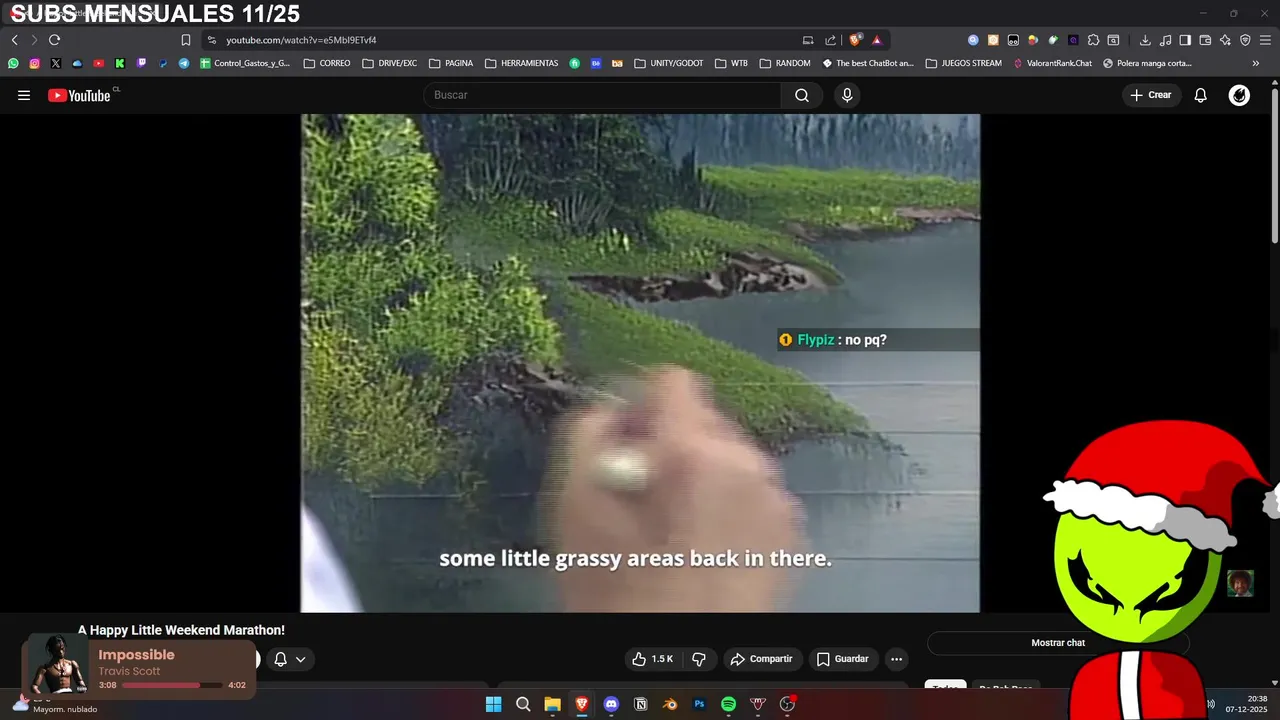Viewport: 1280px width, 720px height.
Task: Open the Brave VPN shield icon
Action: coord(1245,40)
